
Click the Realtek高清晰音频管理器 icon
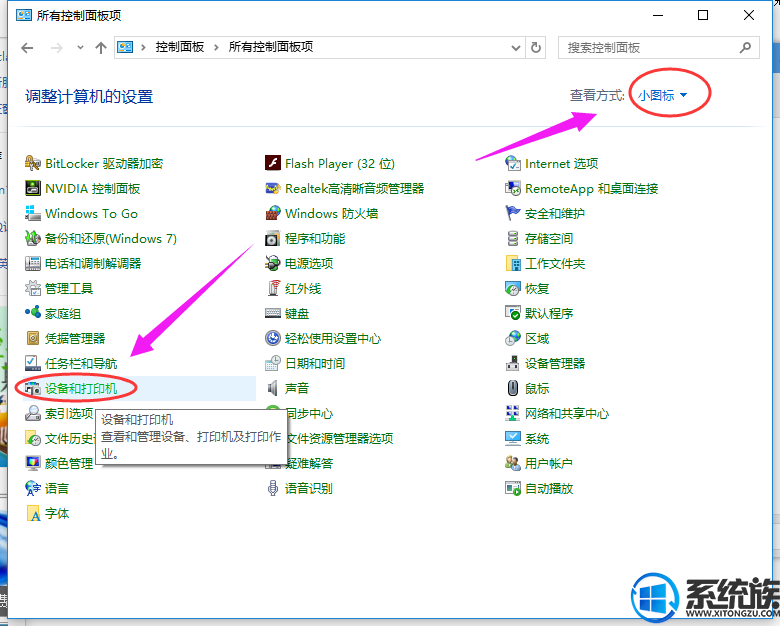coord(273,188)
